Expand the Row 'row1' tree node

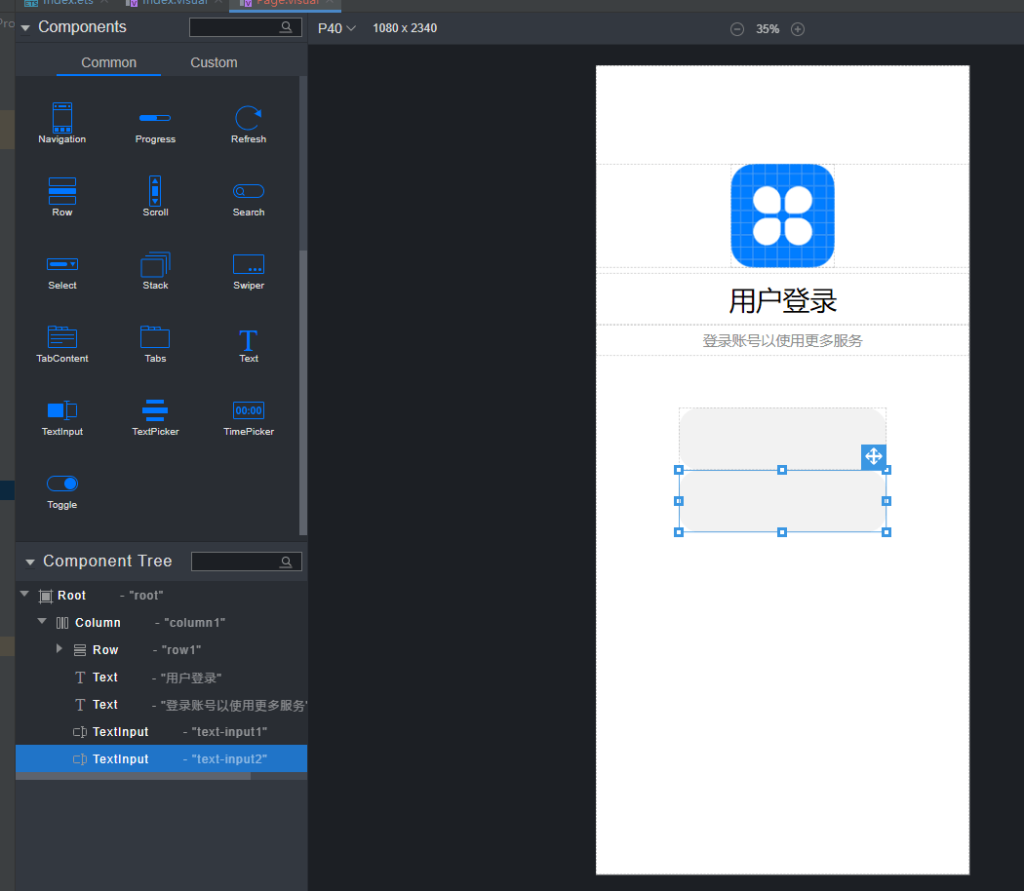pyautogui.click(x=59, y=649)
